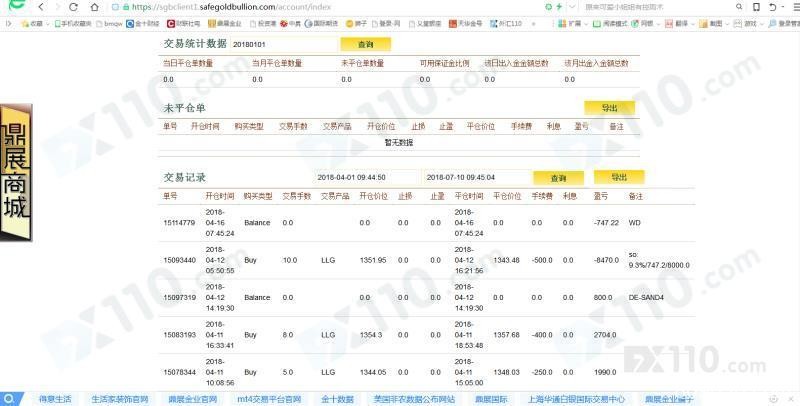The image size is (800, 406).
Task: Click the browser back arrow
Action: point(40,6)
